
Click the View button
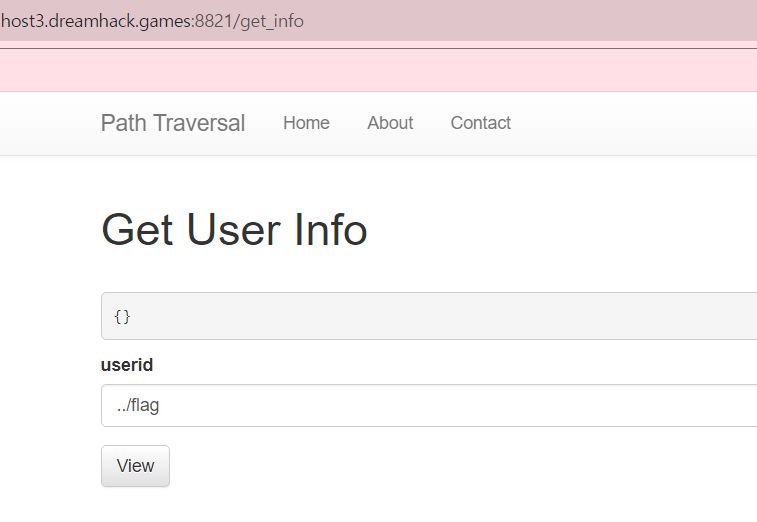click(135, 466)
